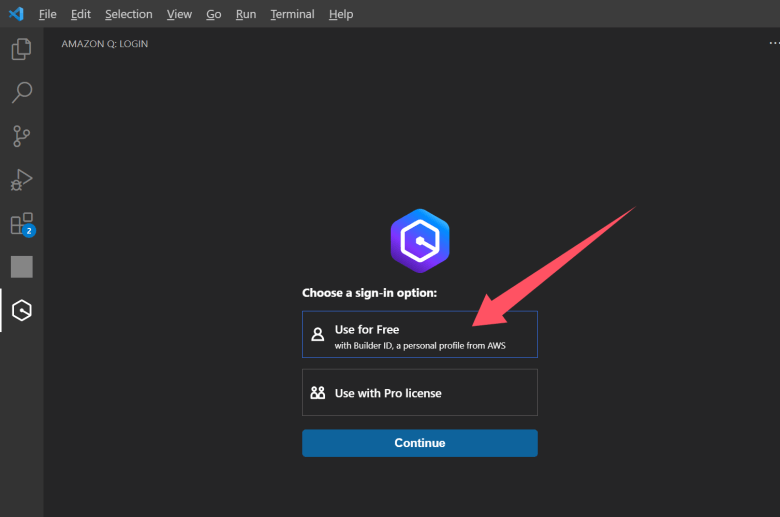780x517 pixels.
Task: Open the Edit menu
Action: coord(81,14)
